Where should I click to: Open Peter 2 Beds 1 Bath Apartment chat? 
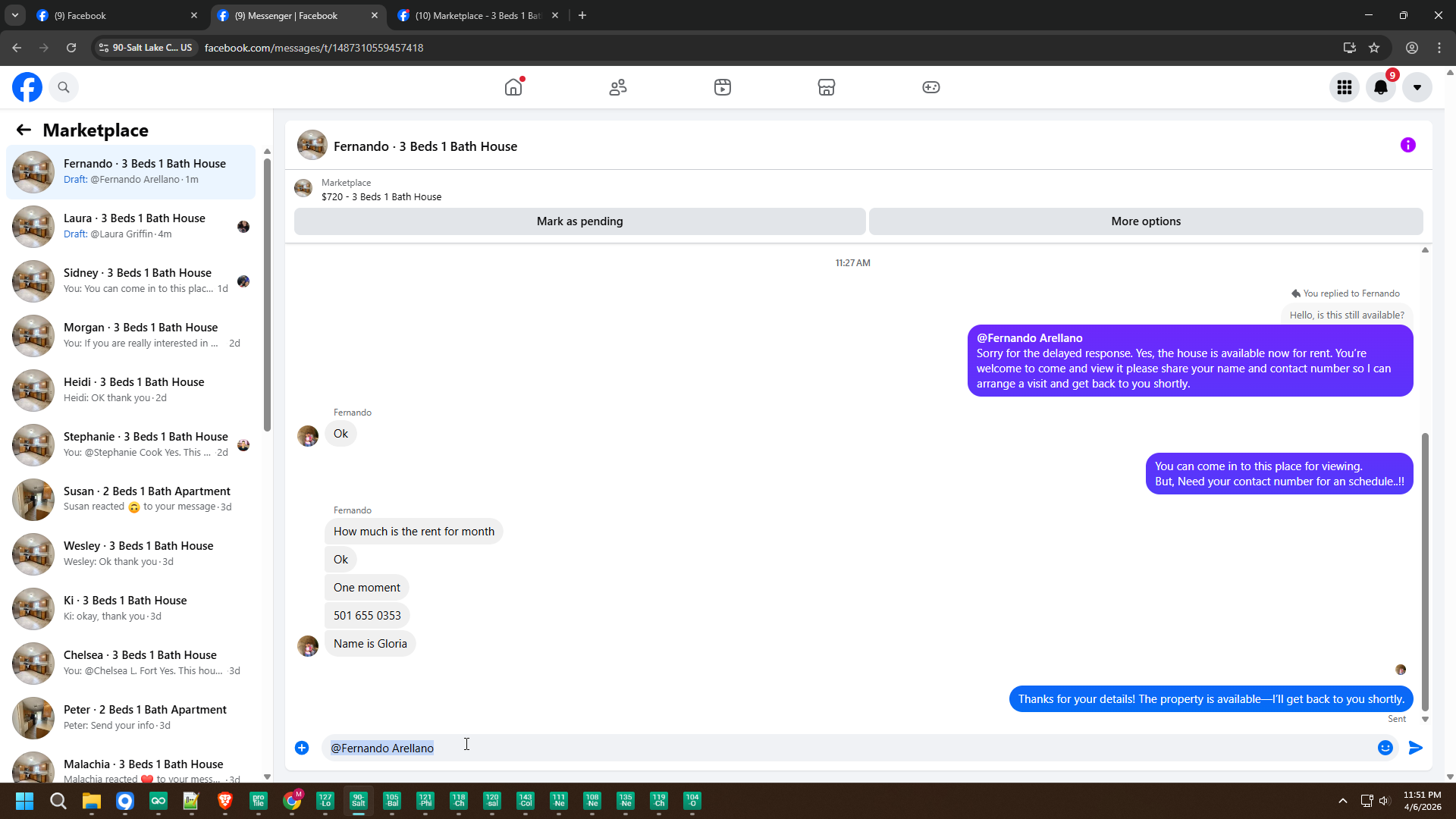coord(130,718)
